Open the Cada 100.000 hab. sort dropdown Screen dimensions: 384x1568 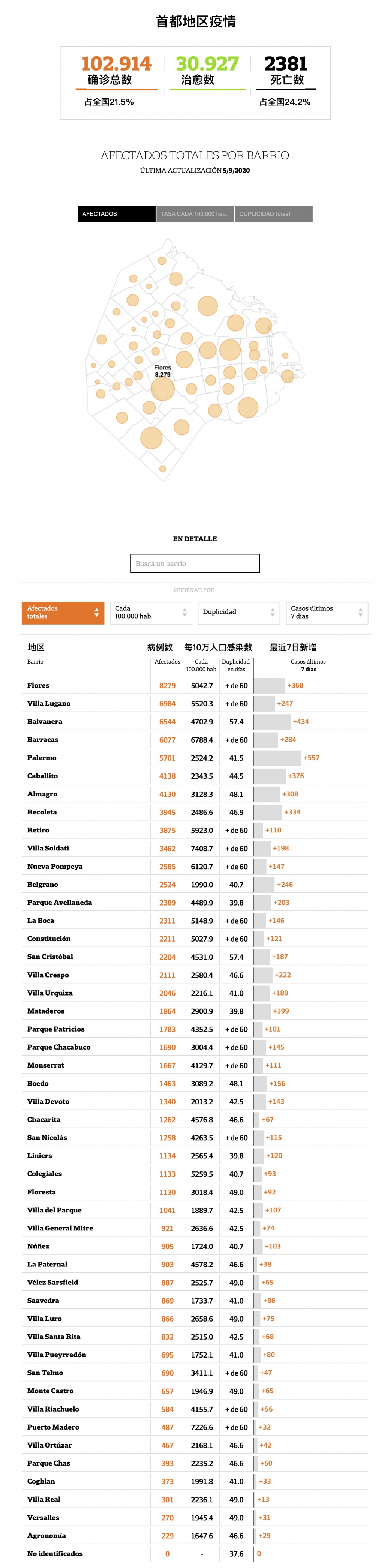[x=150, y=612]
